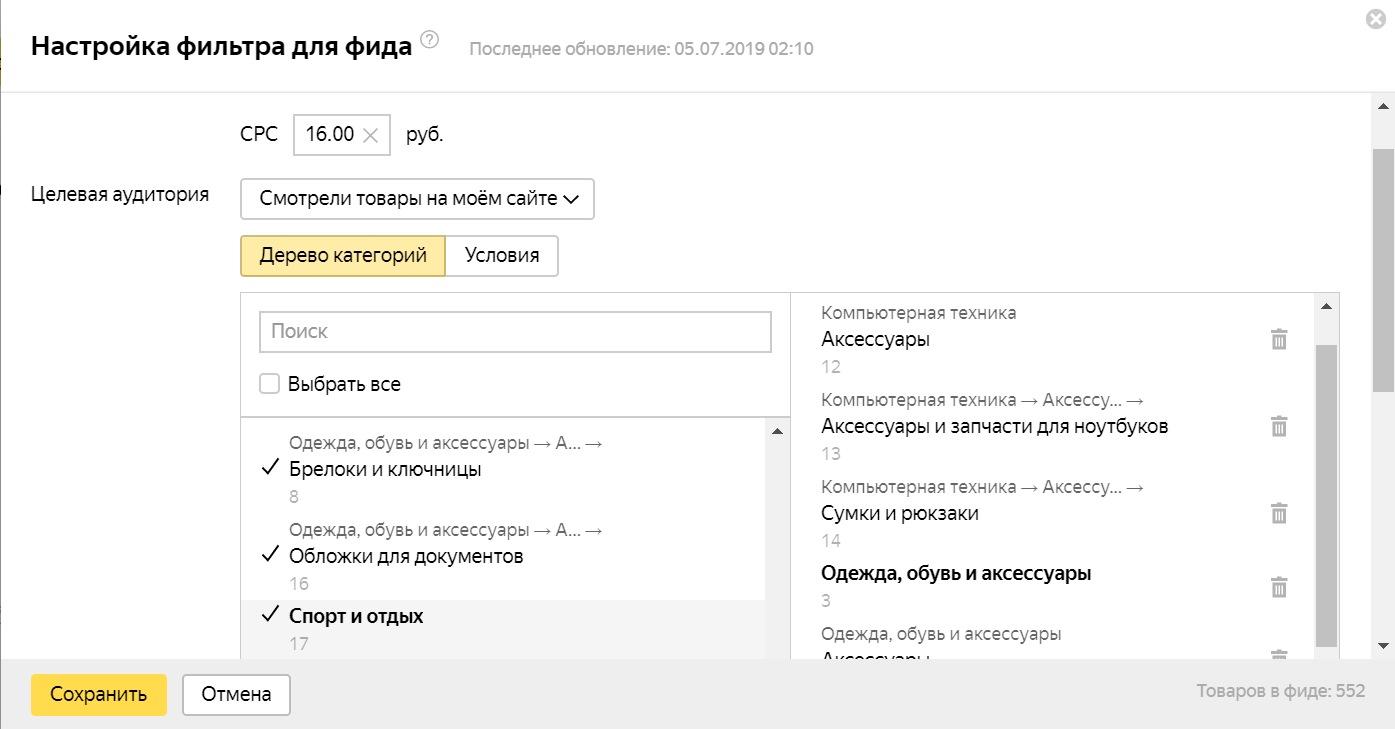The width and height of the screenshot is (1395, 729).
Task: Remove Одежда, обувь и аксессуары via trash icon
Action: pos(1278,587)
